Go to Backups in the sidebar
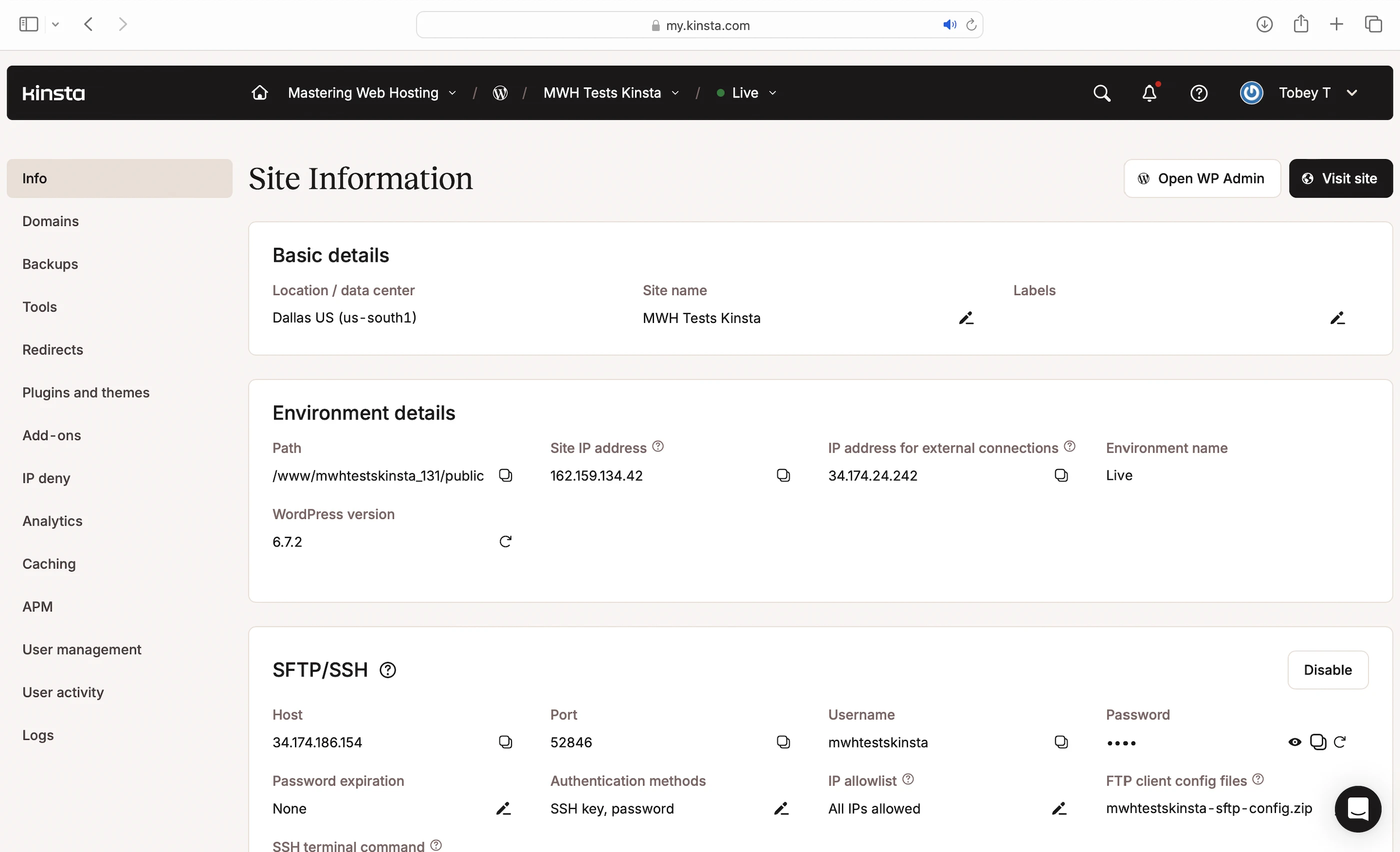1400x852 pixels. (x=50, y=264)
